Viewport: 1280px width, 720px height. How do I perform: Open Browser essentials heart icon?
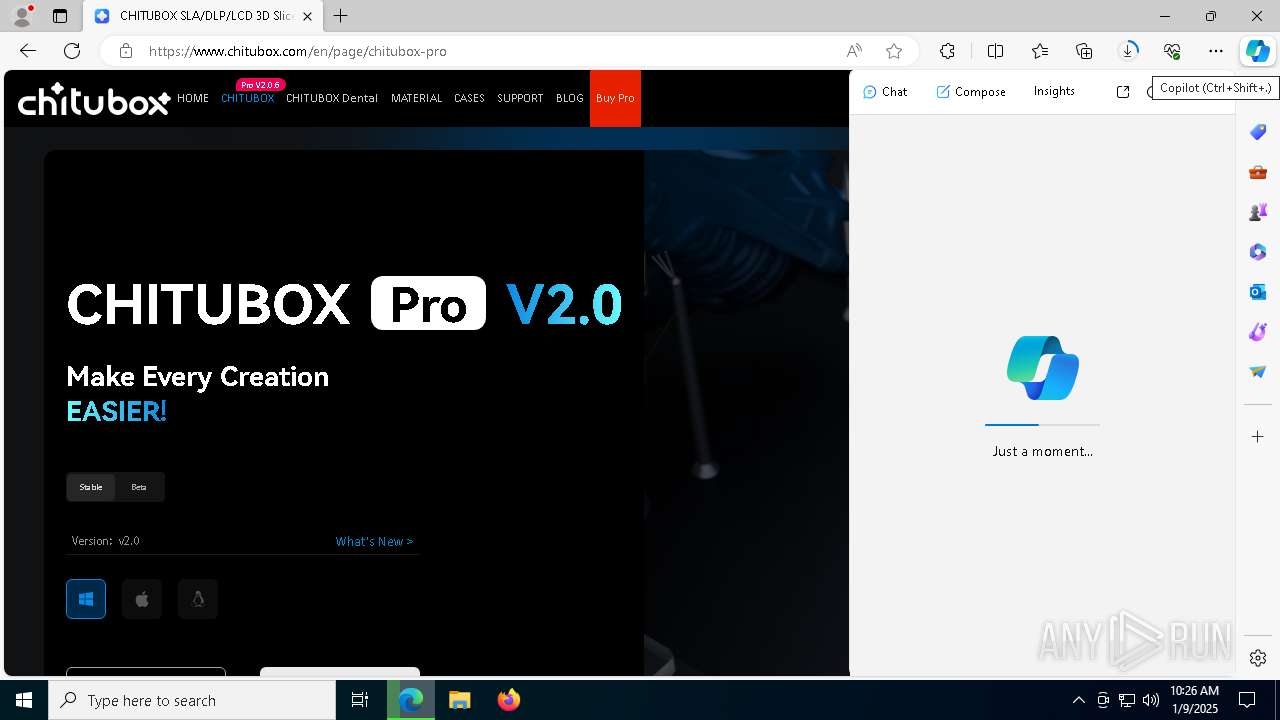[1172, 51]
